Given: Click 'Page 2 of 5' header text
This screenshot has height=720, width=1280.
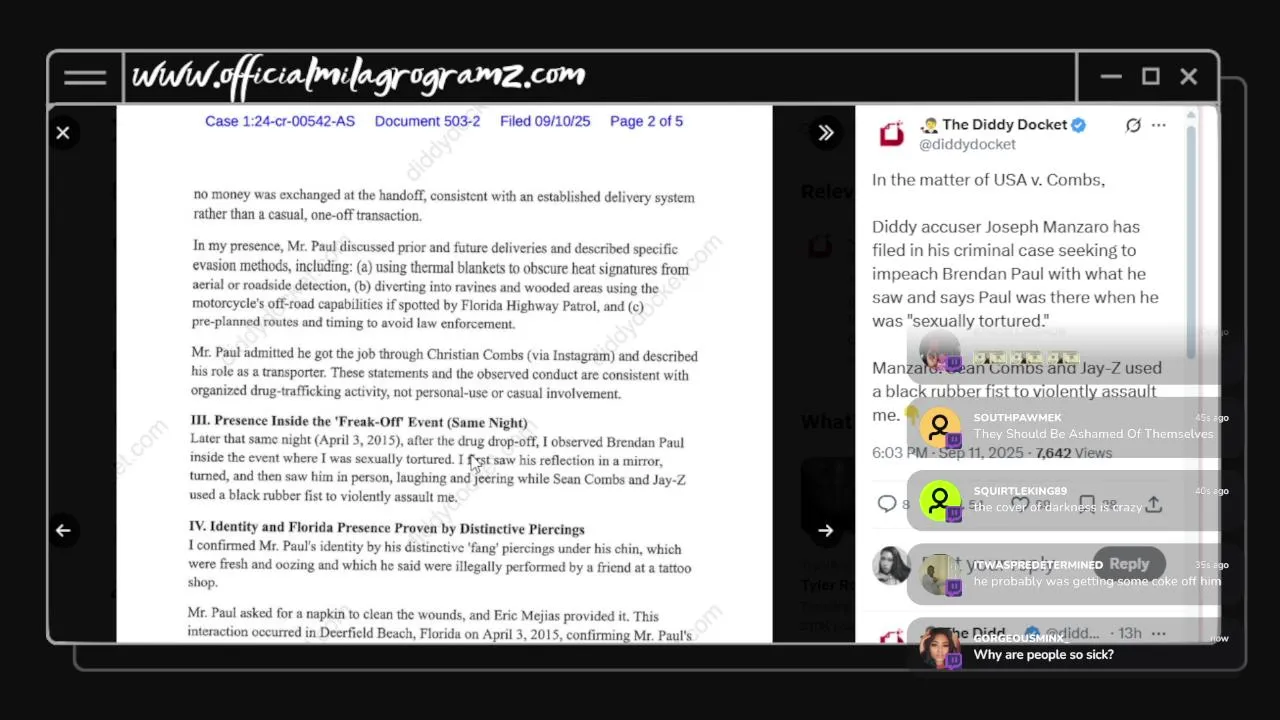Looking at the screenshot, I should click(646, 121).
